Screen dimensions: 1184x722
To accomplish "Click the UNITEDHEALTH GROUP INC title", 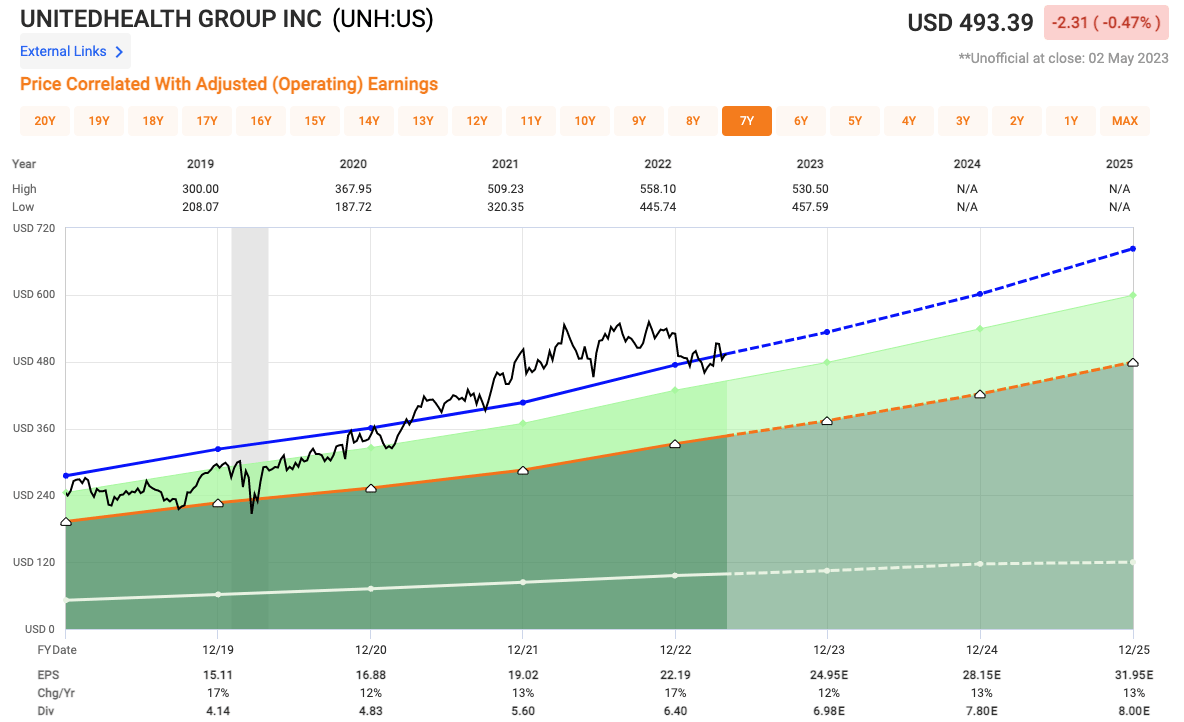I will [171, 19].
